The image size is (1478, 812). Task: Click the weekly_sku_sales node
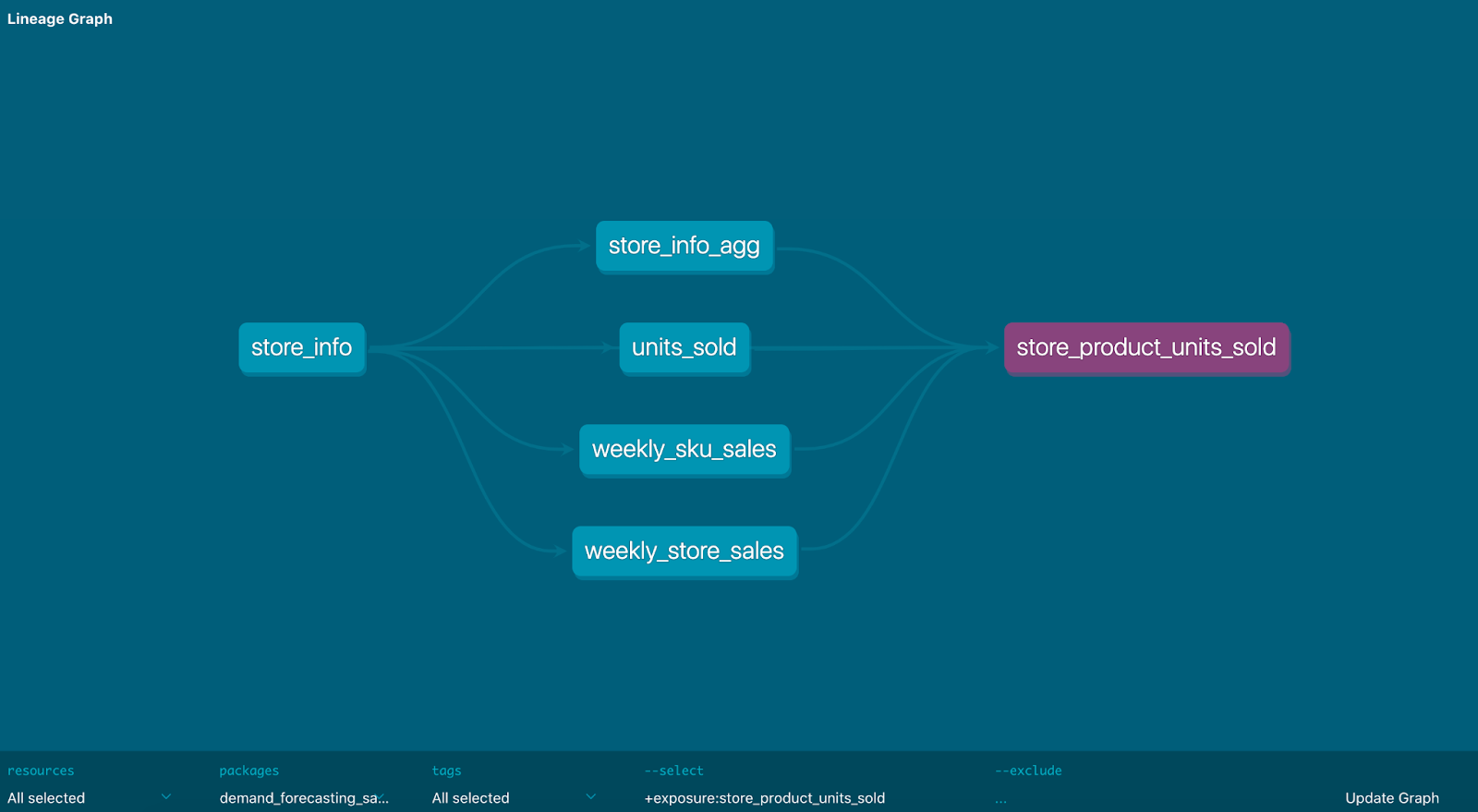pyautogui.click(x=684, y=449)
